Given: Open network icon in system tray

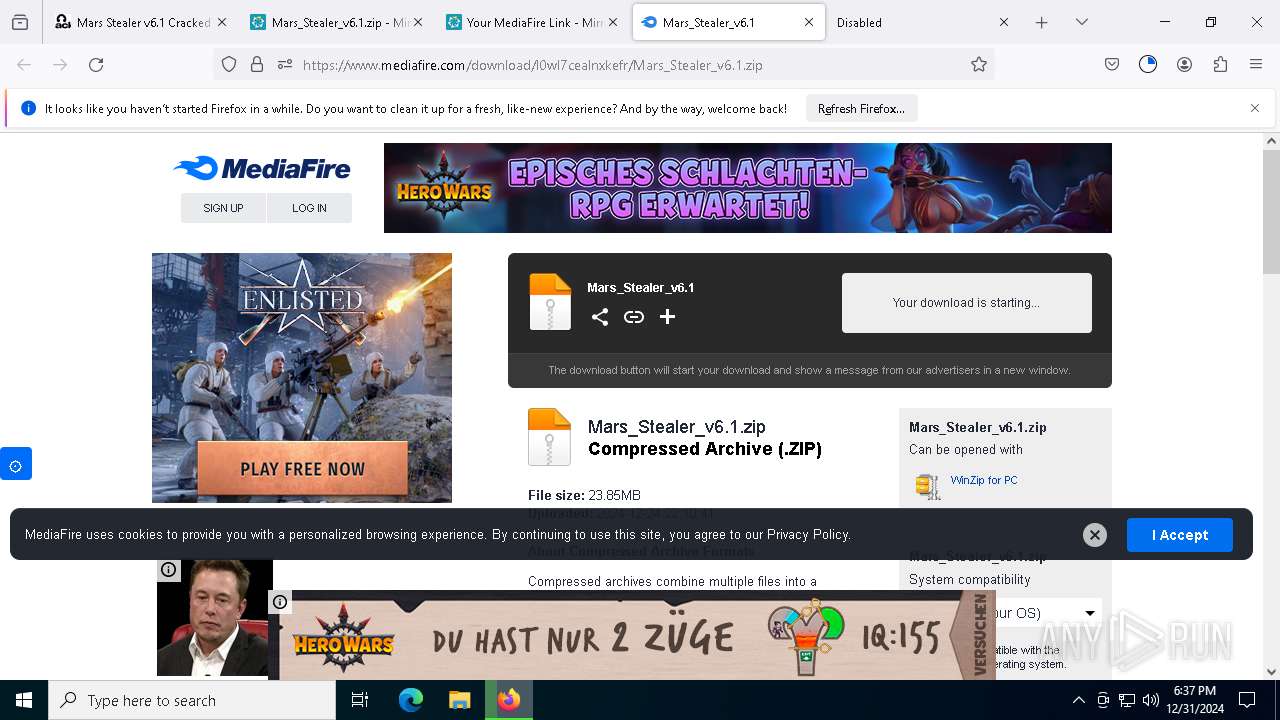Looking at the screenshot, I should pyautogui.click(x=1127, y=700).
